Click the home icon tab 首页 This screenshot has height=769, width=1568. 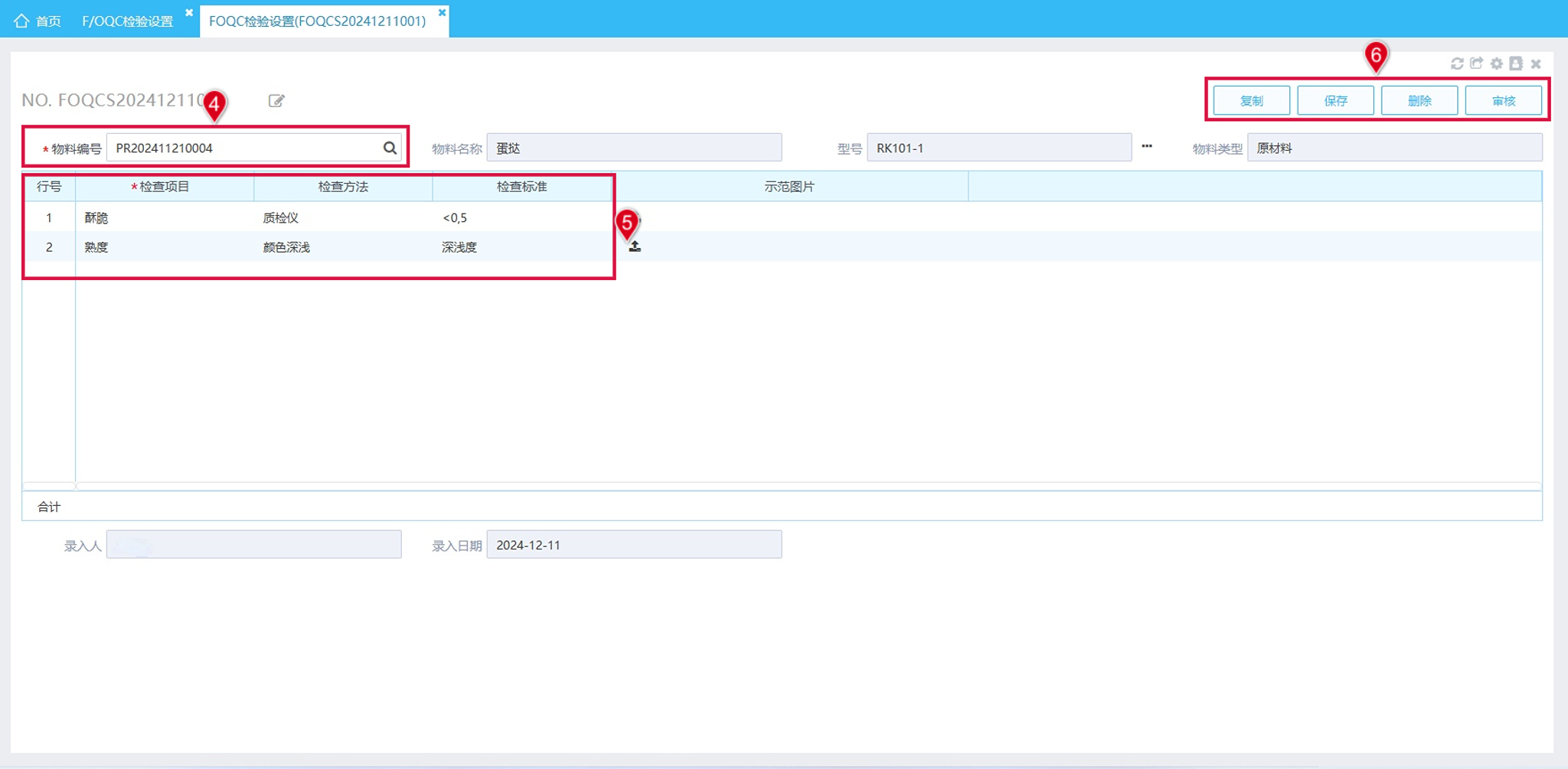38,21
